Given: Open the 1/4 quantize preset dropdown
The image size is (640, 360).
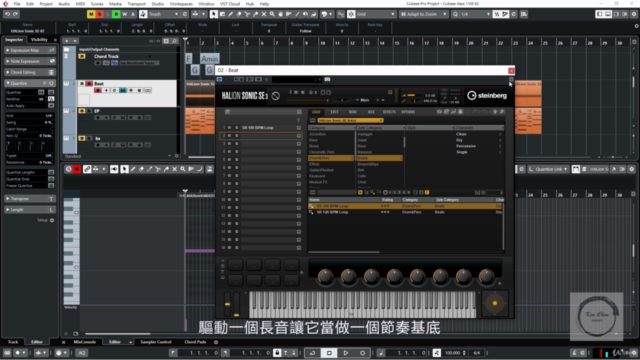Looking at the screenshot, I should [x=475, y=14].
